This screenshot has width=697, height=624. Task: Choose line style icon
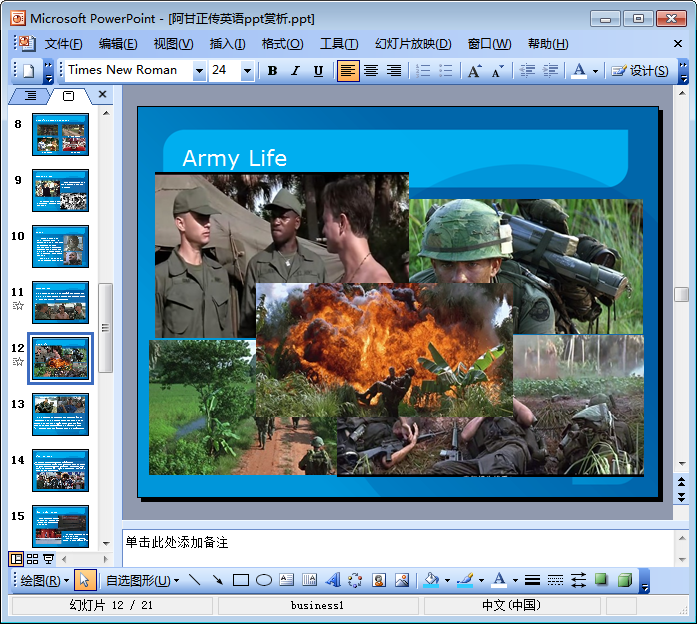[x=532, y=580]
